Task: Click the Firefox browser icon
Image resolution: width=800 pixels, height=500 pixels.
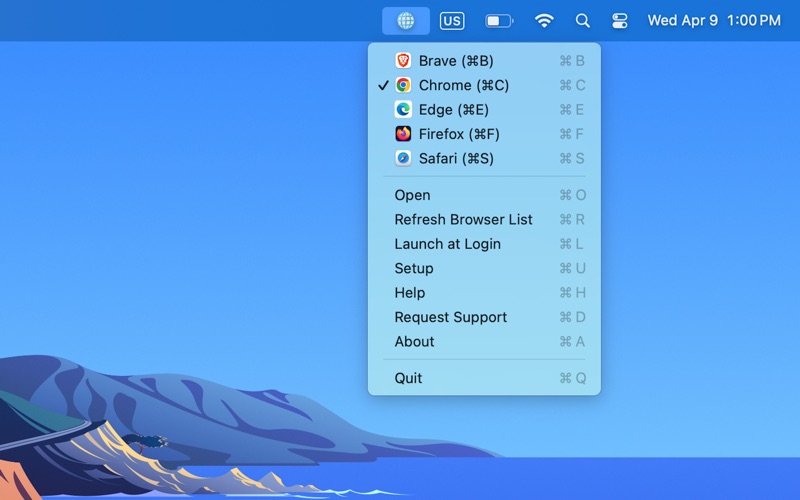Action: coord(403,134)
